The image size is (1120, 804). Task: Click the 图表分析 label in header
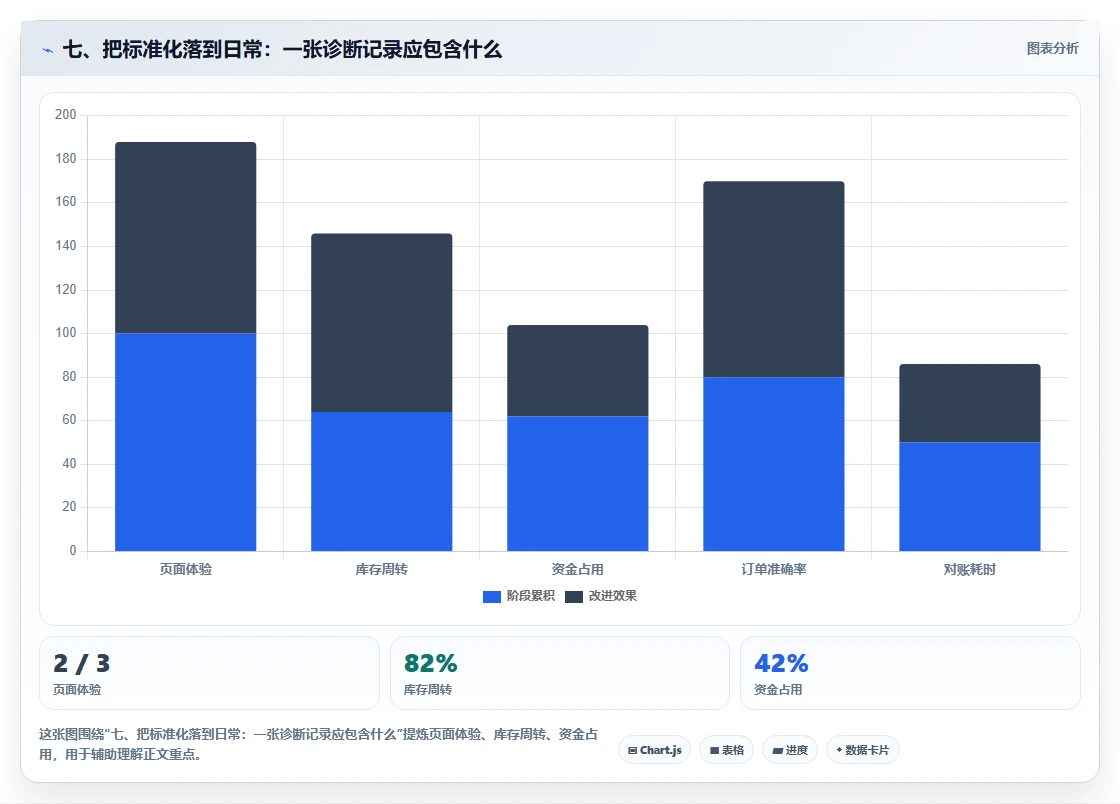pos(1052,49)
